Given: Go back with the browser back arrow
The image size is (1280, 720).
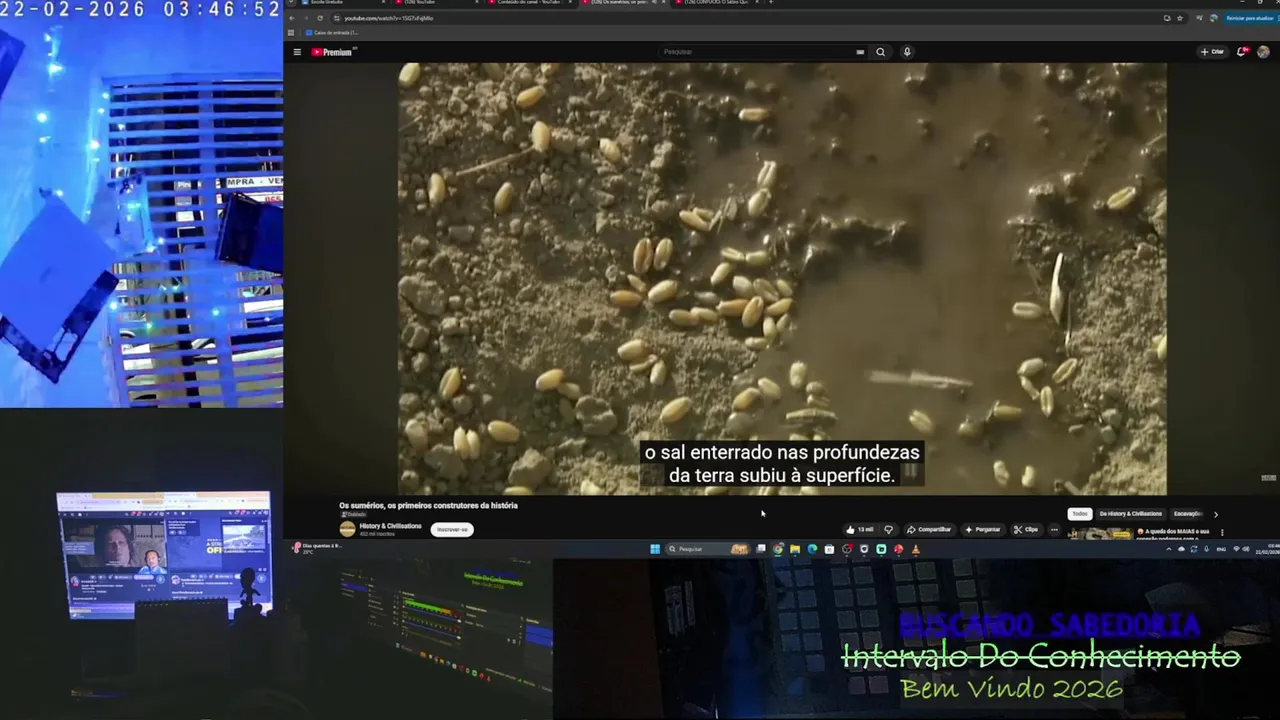Looking at the screenshot, I should click(293, 18).
